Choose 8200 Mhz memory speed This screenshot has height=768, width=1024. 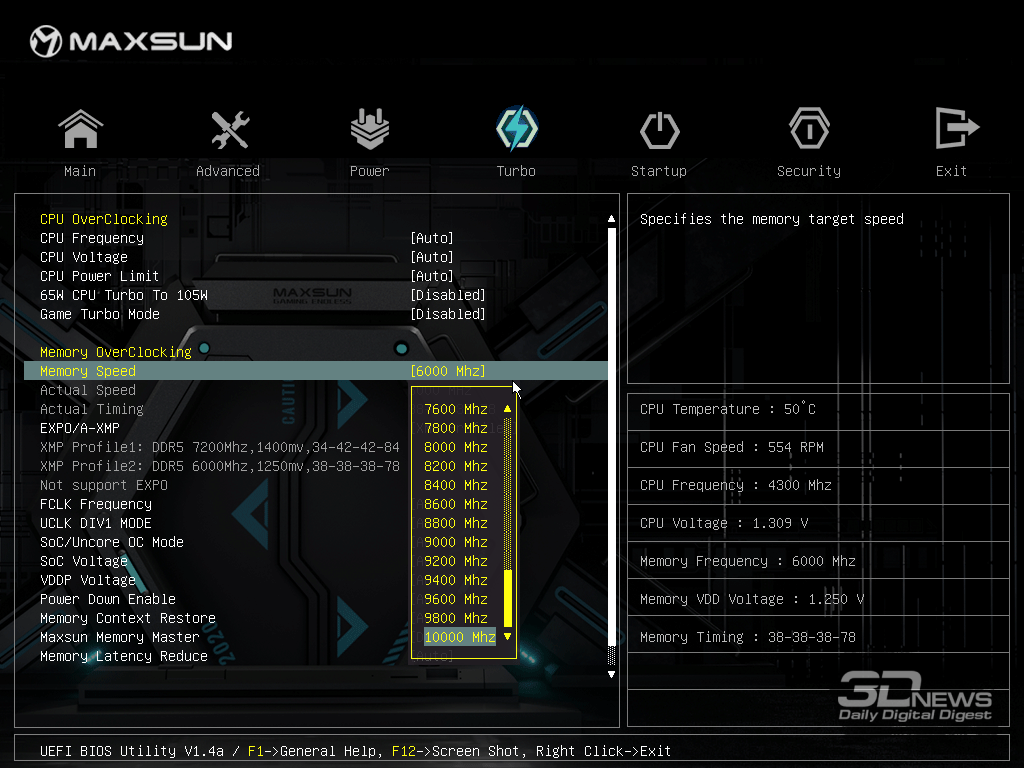(456, 466)
